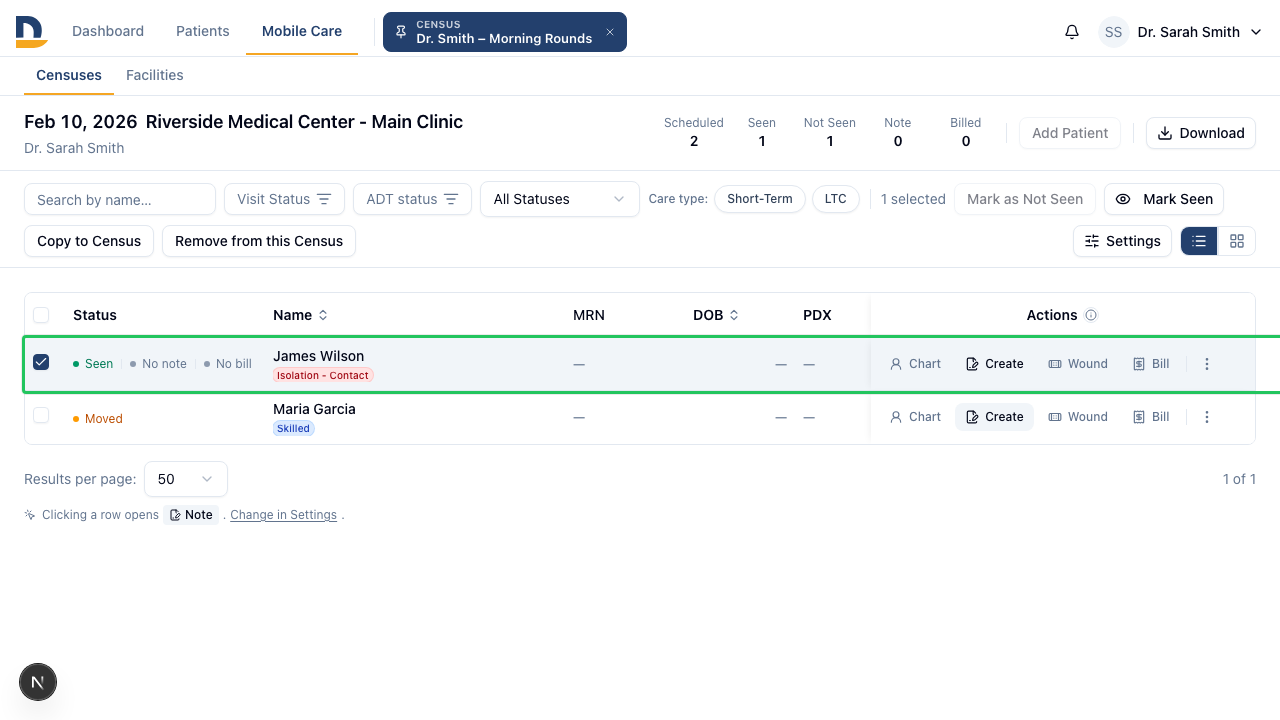Click the Mark Seen button

click(1164, 199)
